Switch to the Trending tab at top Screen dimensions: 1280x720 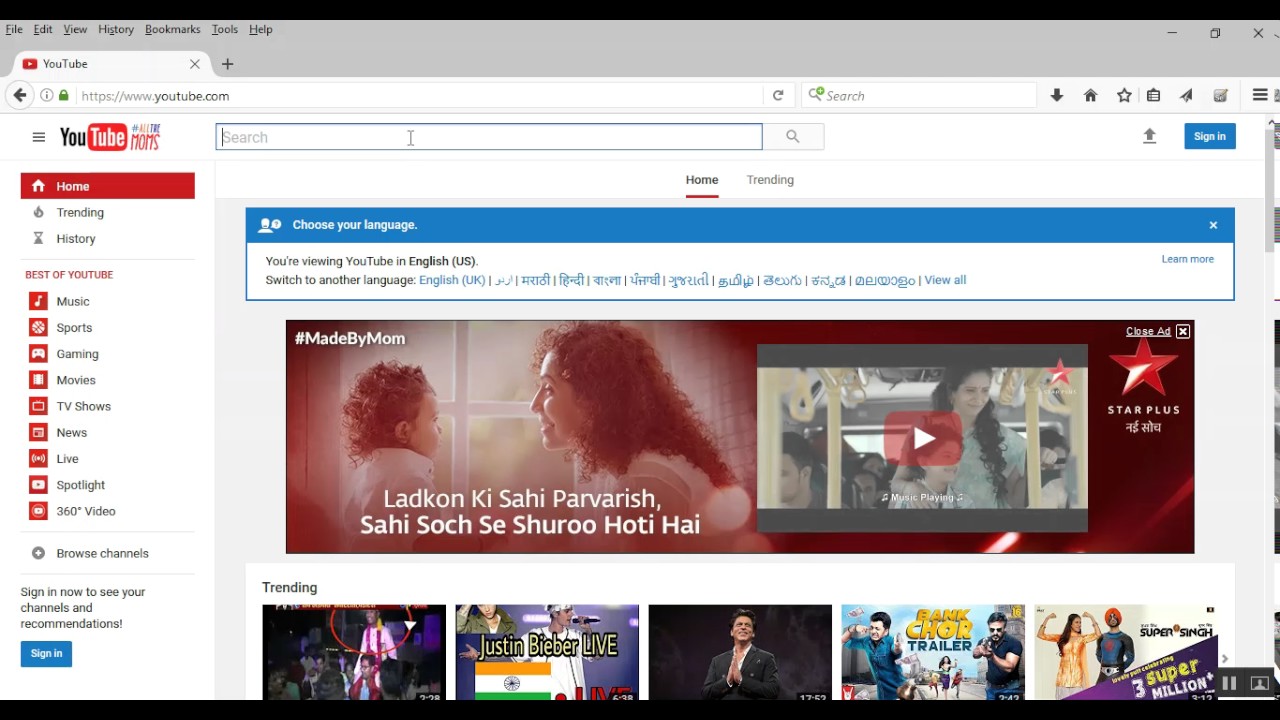click(770, 180)
